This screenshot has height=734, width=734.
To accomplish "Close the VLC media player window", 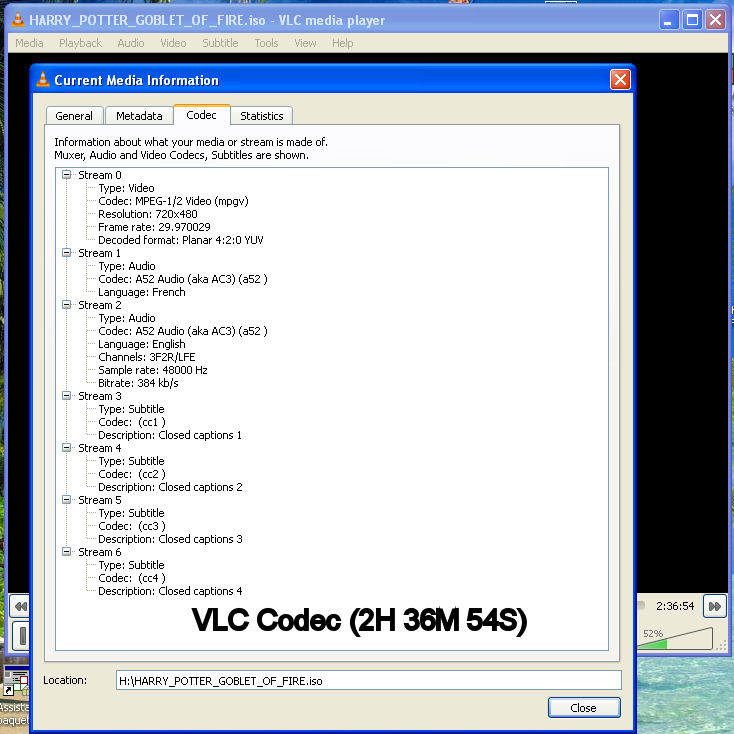I will [715, 20].
